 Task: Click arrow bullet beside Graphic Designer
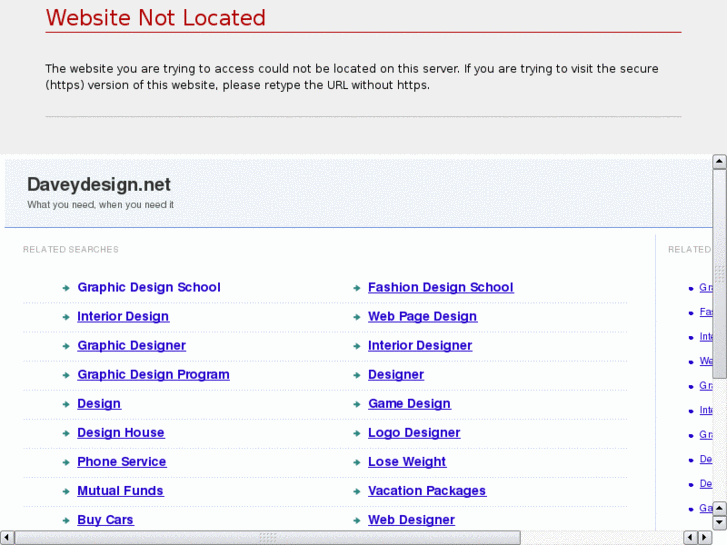[x=66, y=346]
